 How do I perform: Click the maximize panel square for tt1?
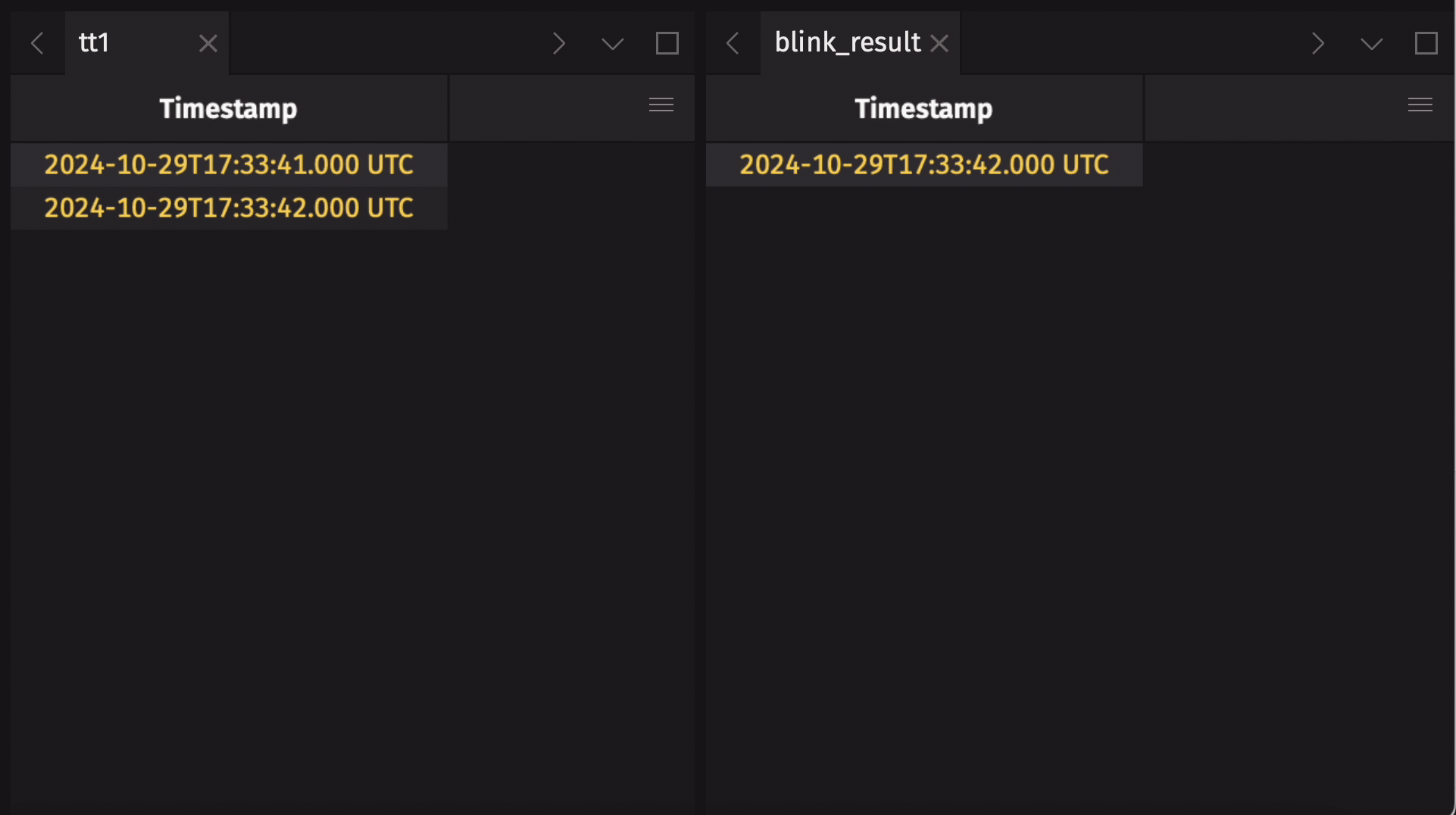(x=667, y=43)
